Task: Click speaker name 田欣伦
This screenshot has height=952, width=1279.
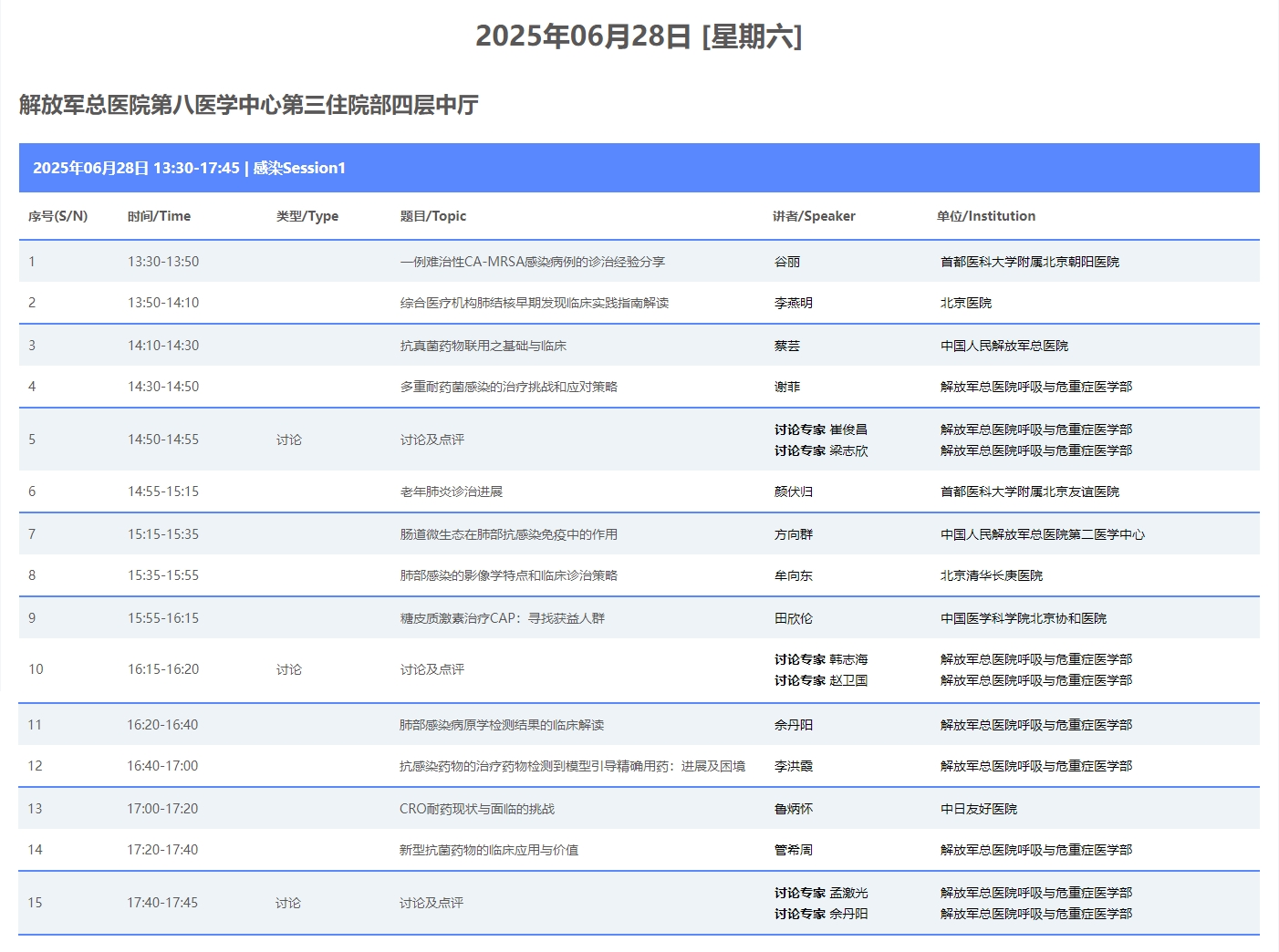Action: point(794,618)
